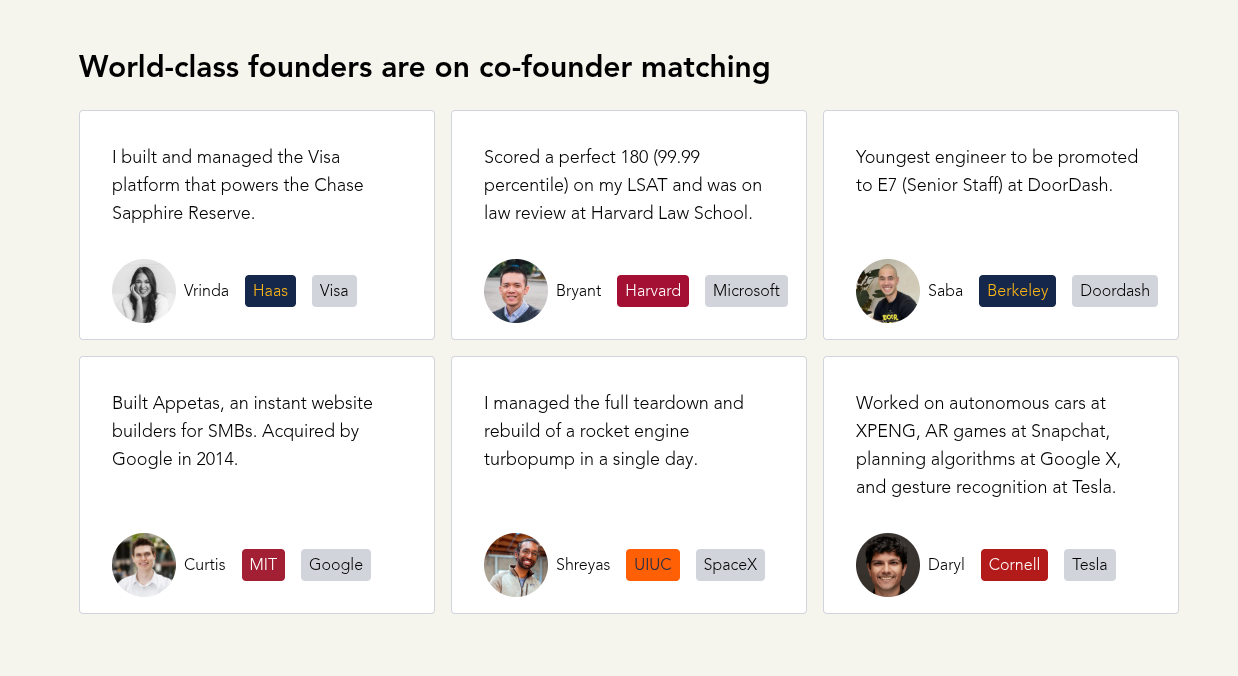Click the name label Daryl

point(946,564)
